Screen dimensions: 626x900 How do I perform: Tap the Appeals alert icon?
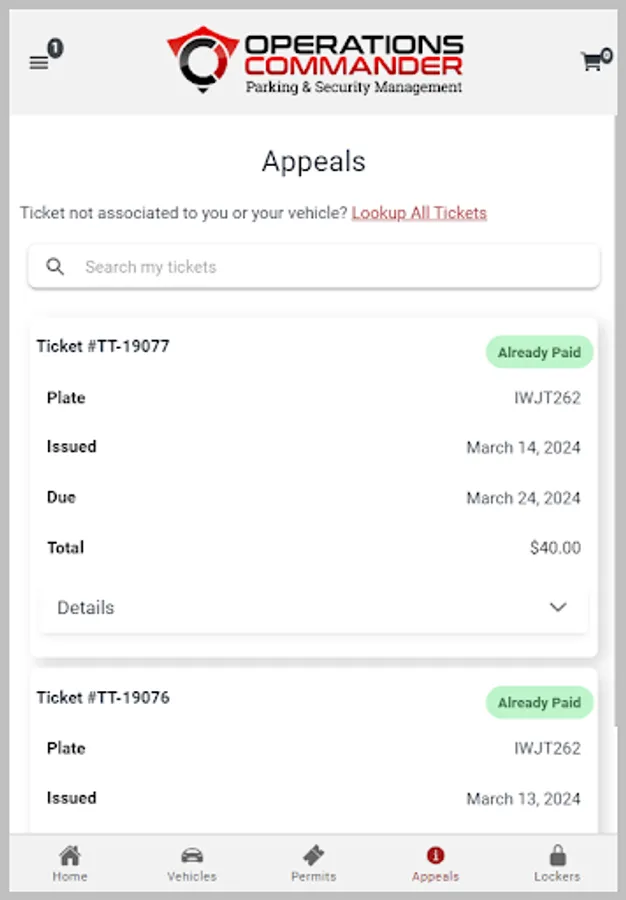(x=435, y=856)
